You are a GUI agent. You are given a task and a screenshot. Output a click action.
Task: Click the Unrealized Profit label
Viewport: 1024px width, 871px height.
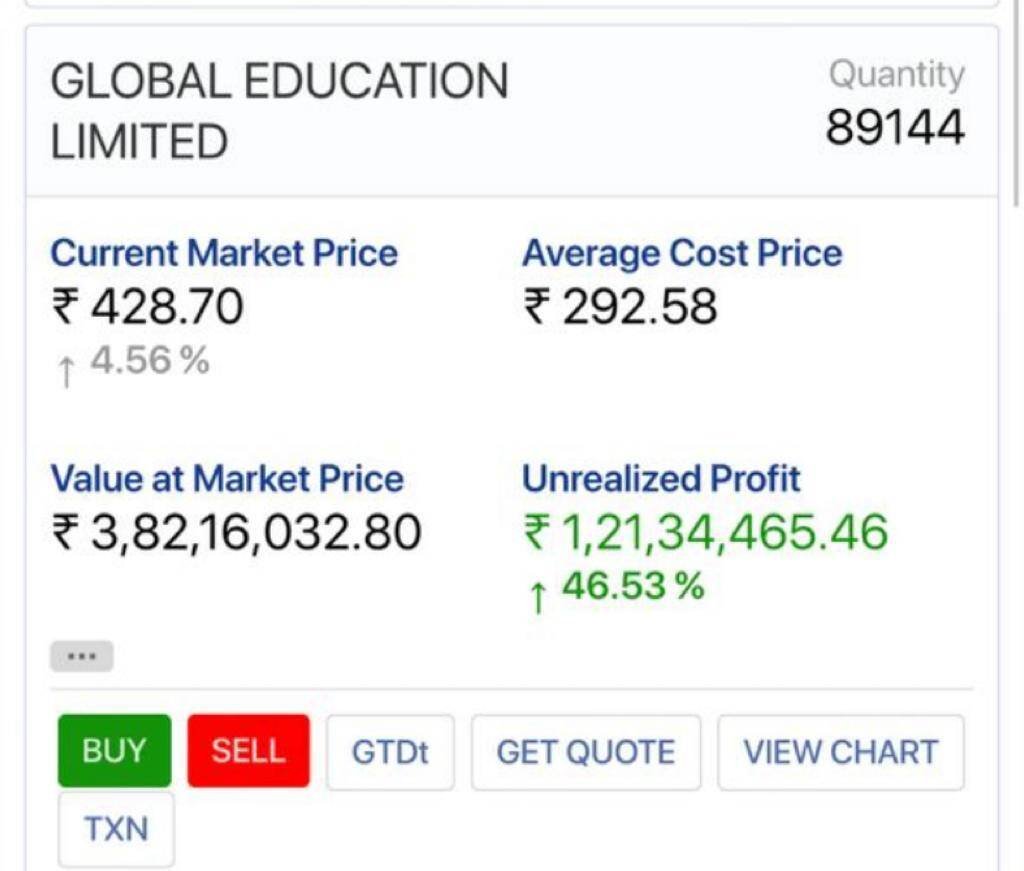click(x=661, y=478)
